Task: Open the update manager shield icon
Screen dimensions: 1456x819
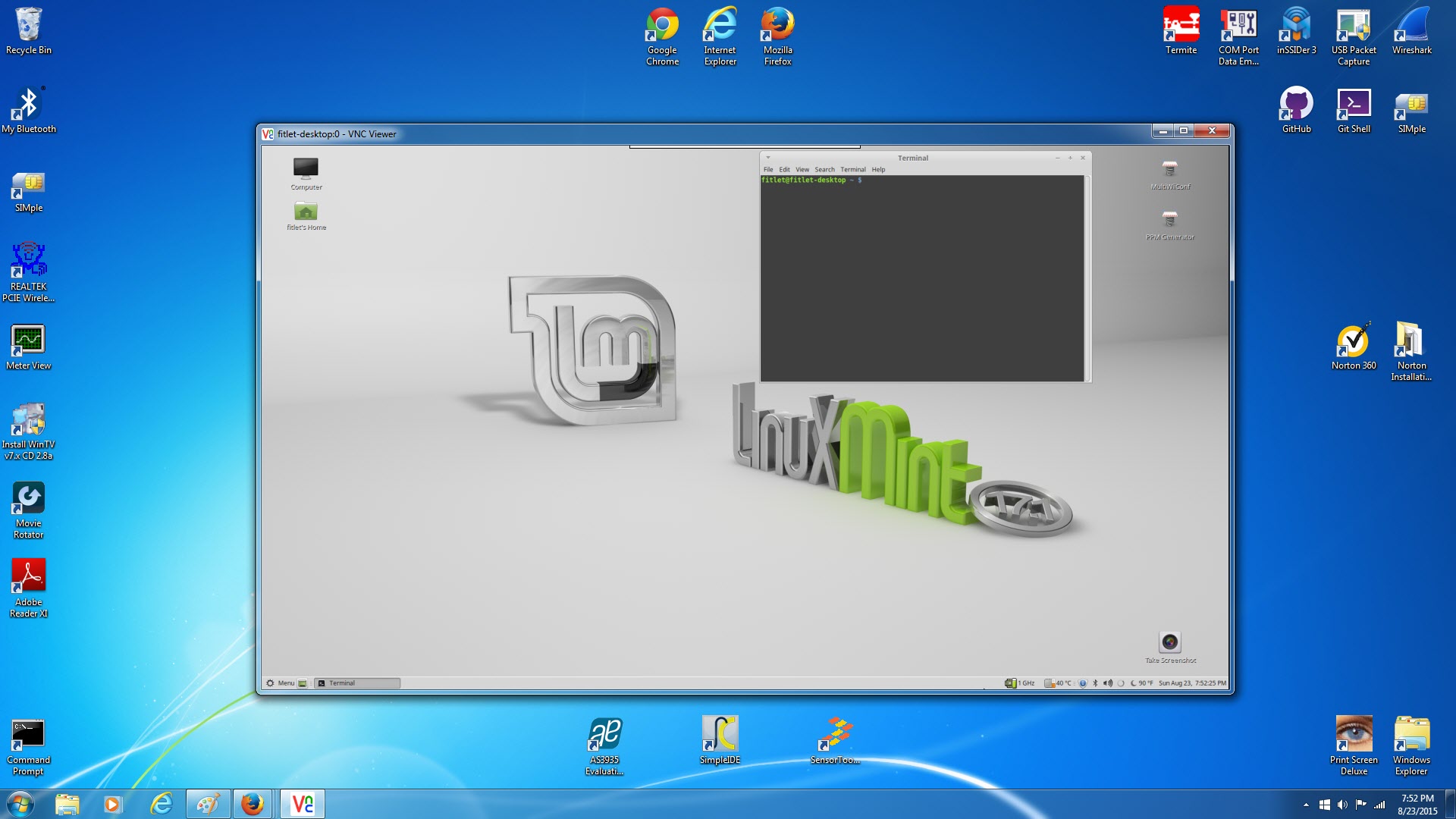Action: (x=1083, y=683)
